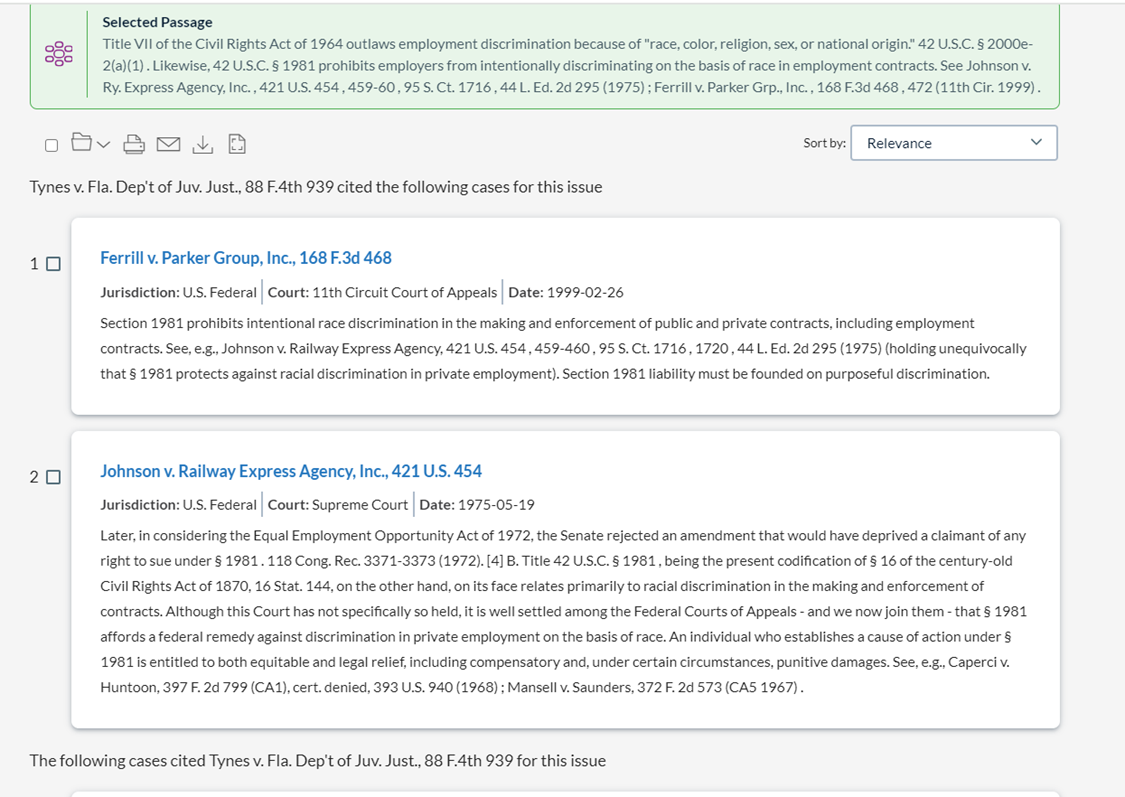Open Johnson v. Railway Express Agency case link
The width and height of the screenshot is (1125, 797).
(291, 471)
